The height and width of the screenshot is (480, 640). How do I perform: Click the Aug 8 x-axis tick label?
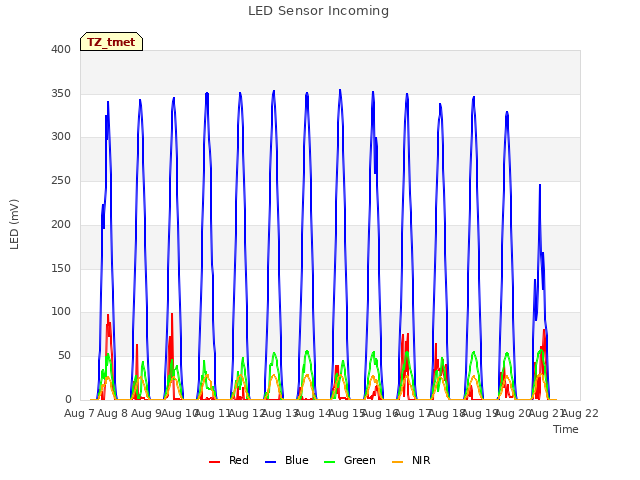(113, 413)
